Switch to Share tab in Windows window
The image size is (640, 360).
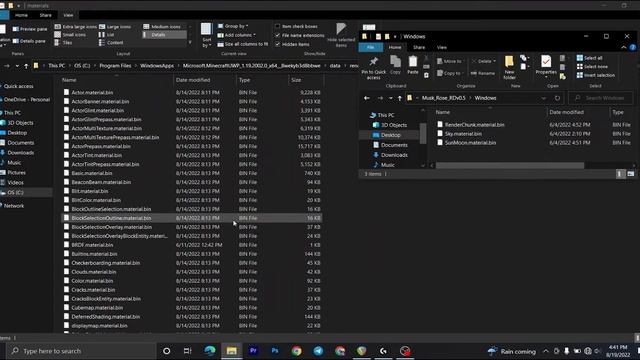[x=419, y=47]
